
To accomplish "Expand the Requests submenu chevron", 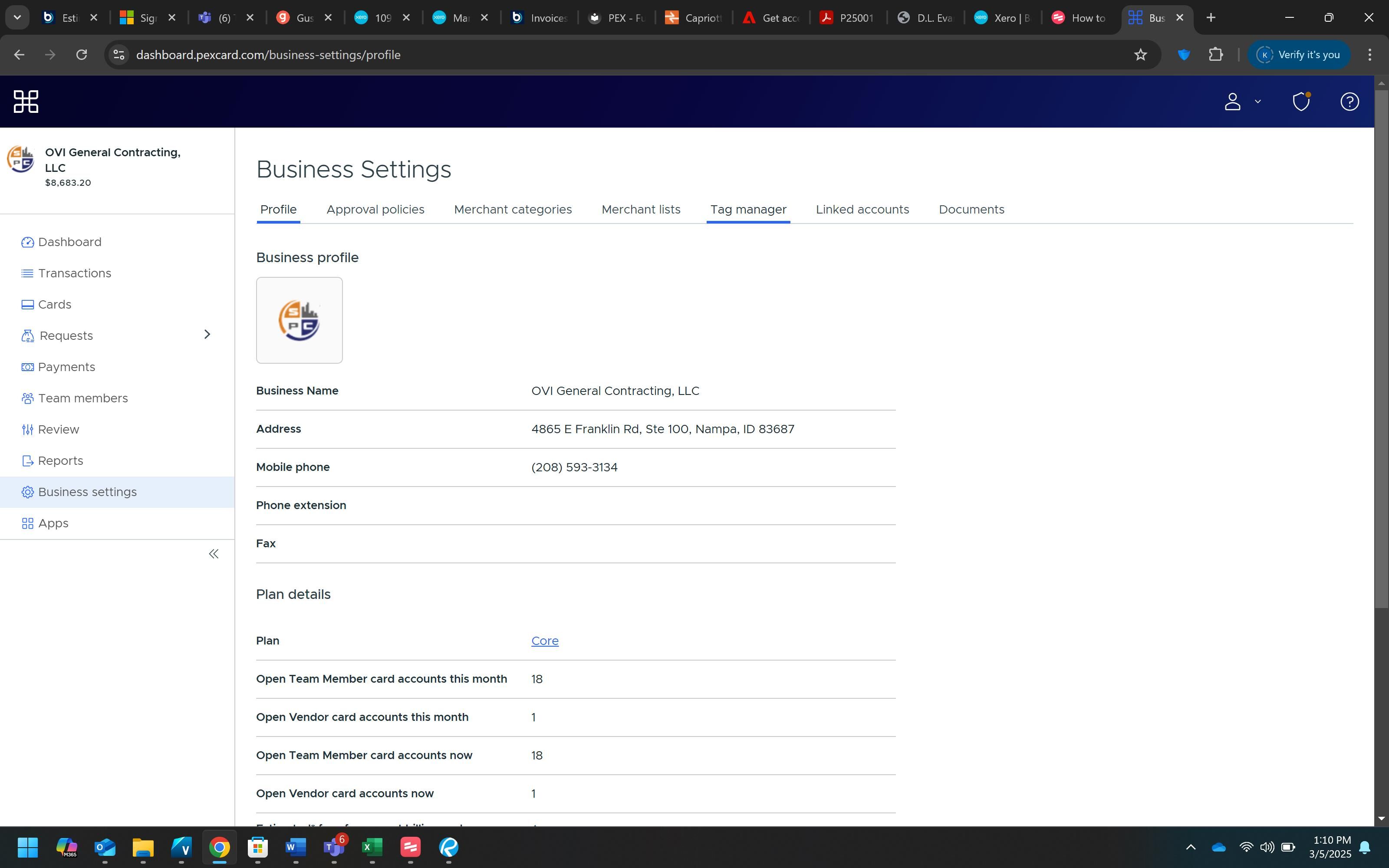I will click(x=207, y=335).
